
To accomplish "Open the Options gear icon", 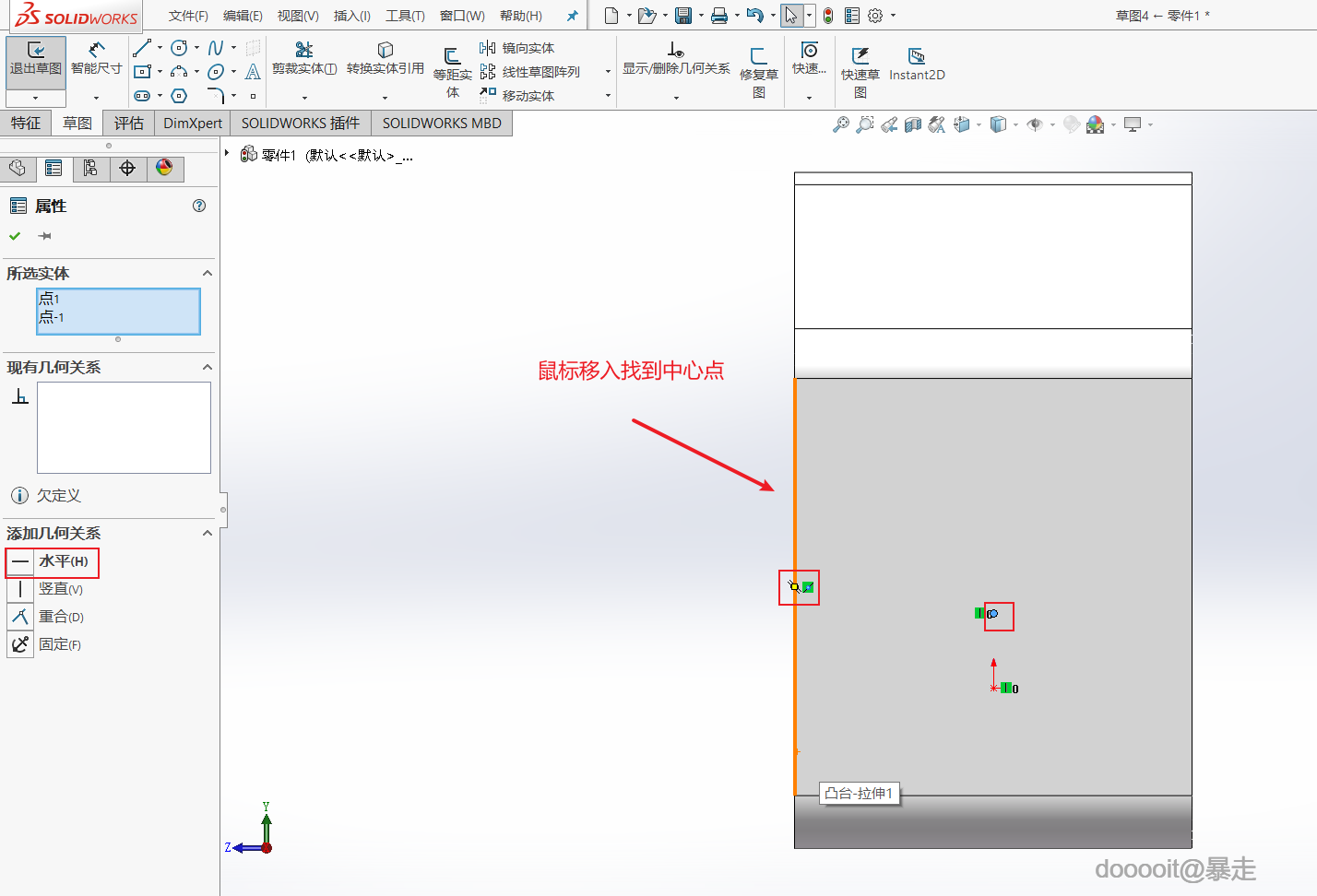I will point(875,16).
